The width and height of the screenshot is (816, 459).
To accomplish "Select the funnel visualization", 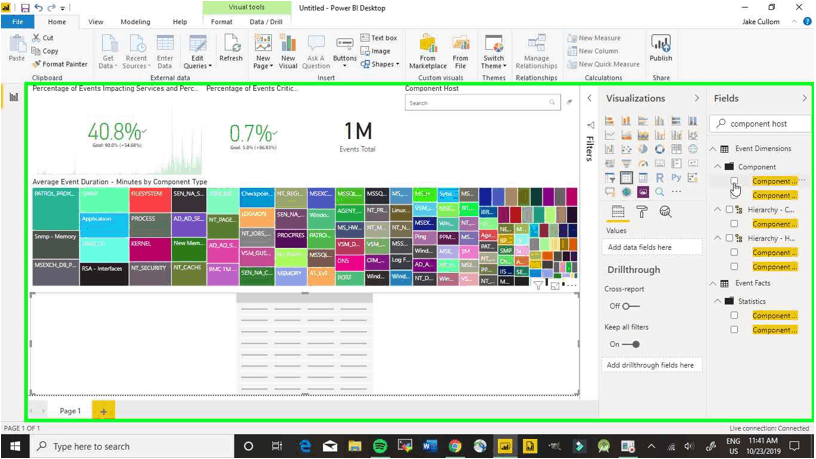I will [626, 163].
